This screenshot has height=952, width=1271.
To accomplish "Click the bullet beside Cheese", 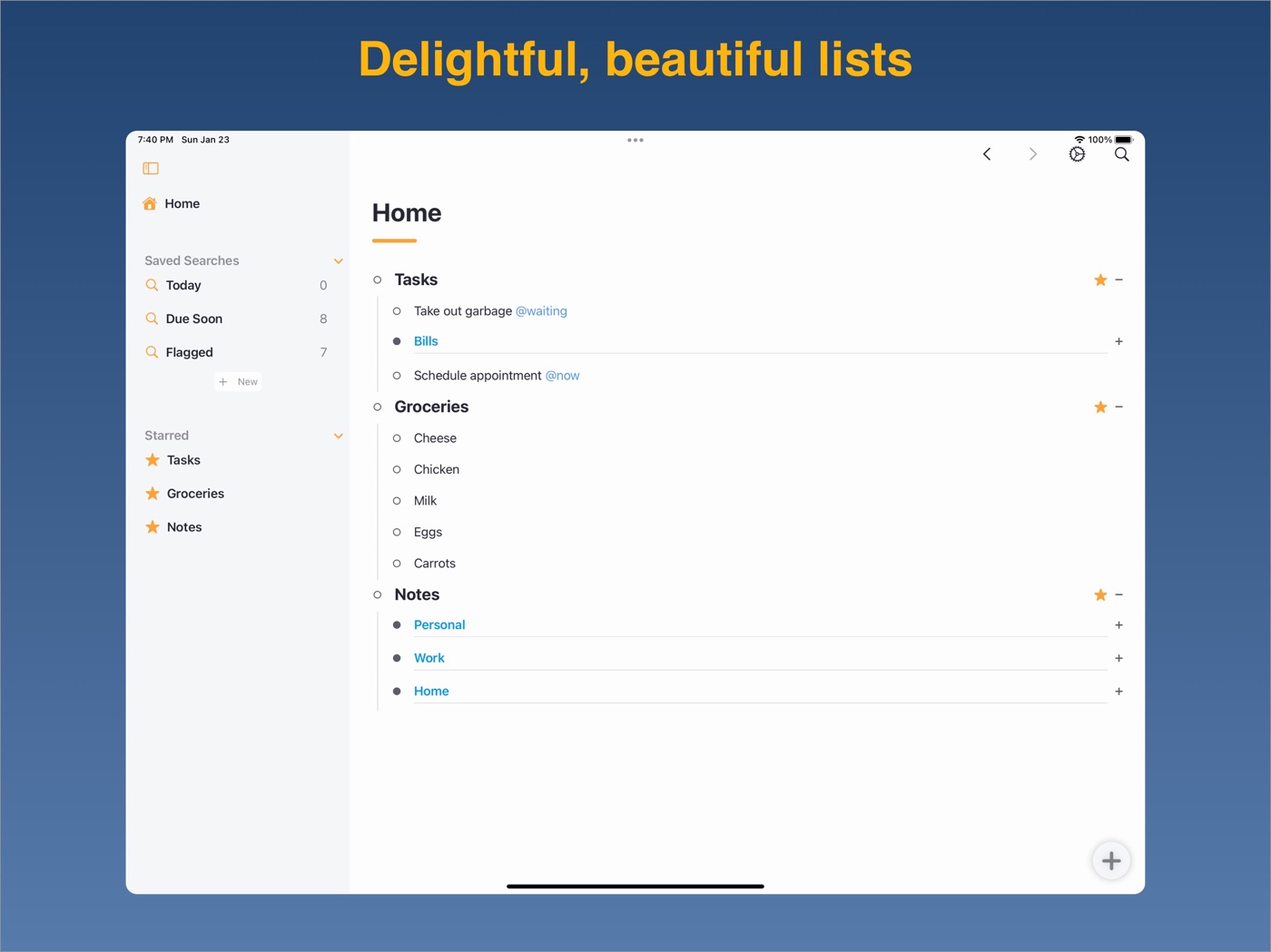I will click(x=397, y=438).
